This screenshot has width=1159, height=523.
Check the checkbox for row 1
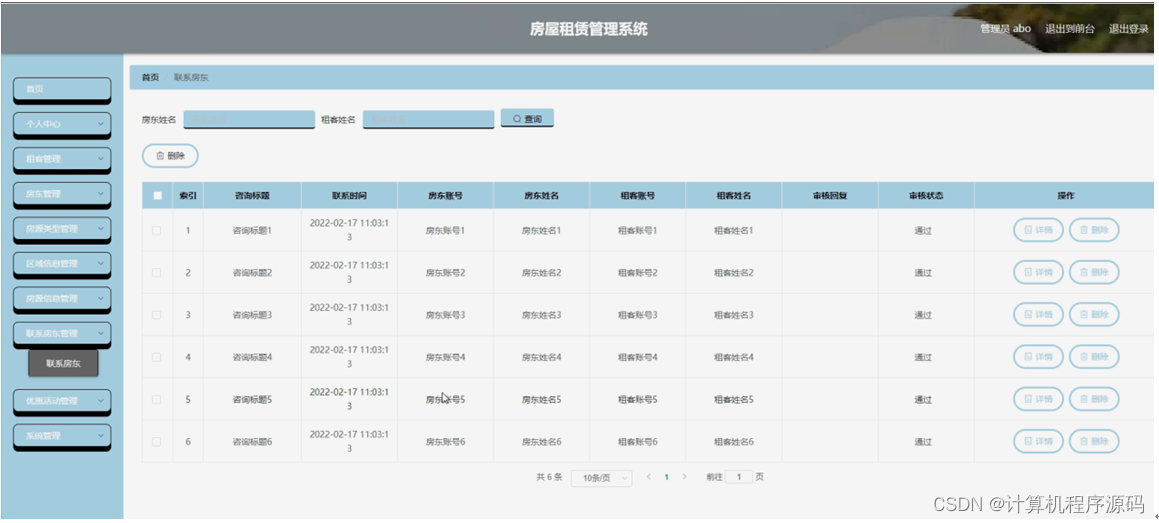pos(157,230)
